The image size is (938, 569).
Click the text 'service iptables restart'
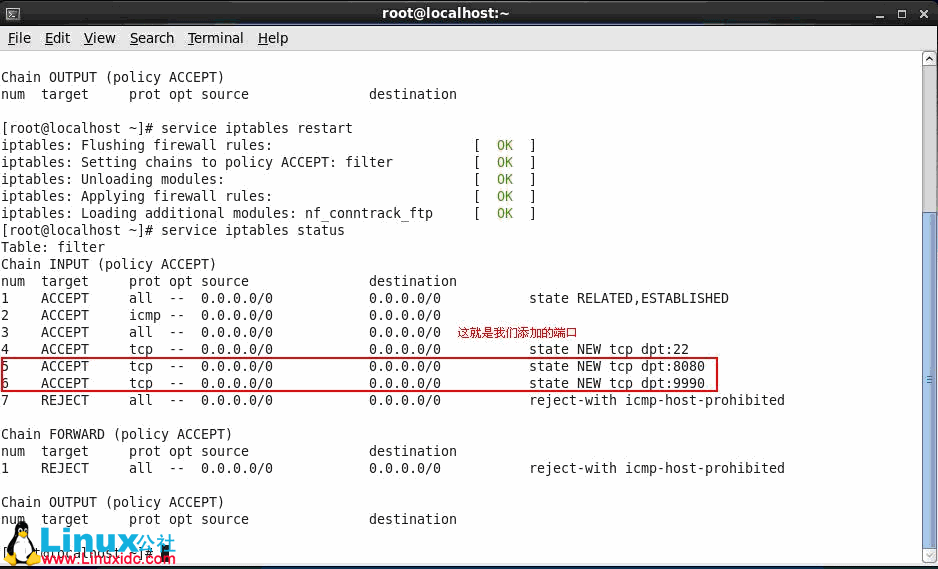point(257,128)
